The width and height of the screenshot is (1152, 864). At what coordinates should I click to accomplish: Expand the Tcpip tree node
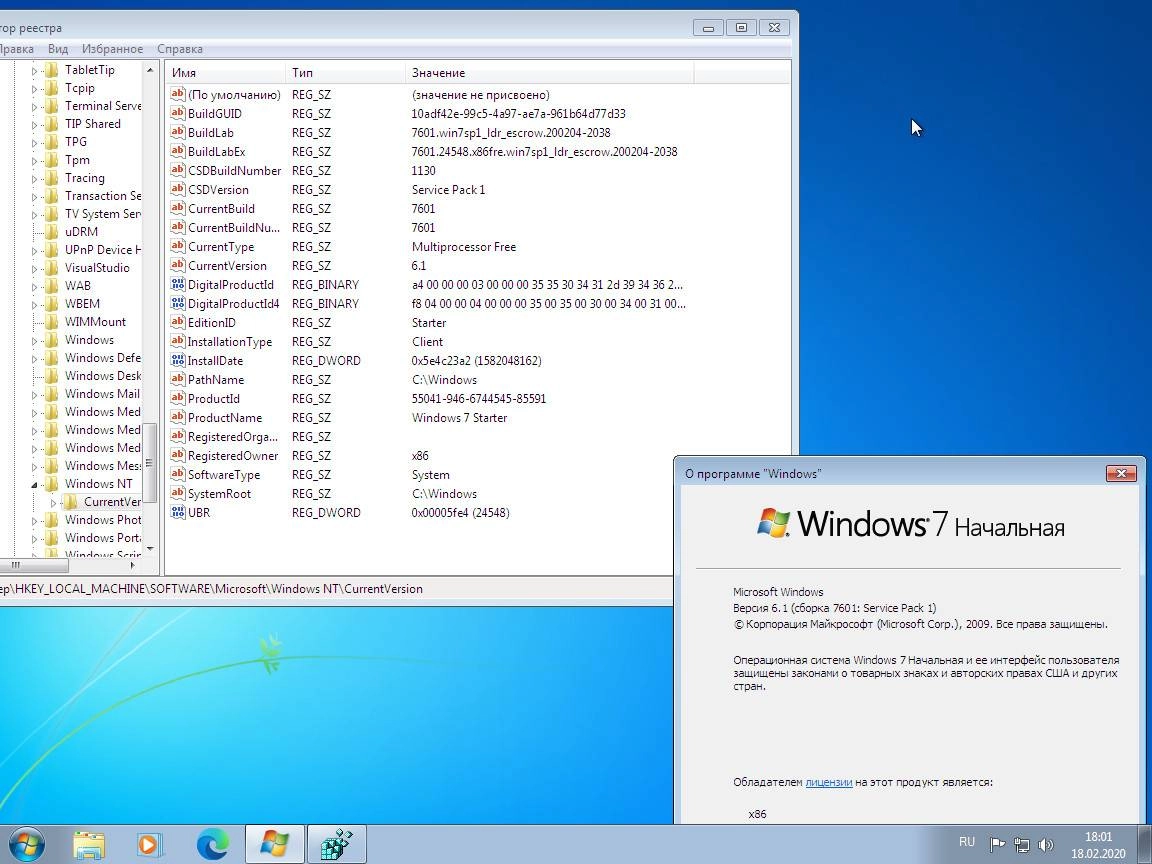tap(34, 89)
